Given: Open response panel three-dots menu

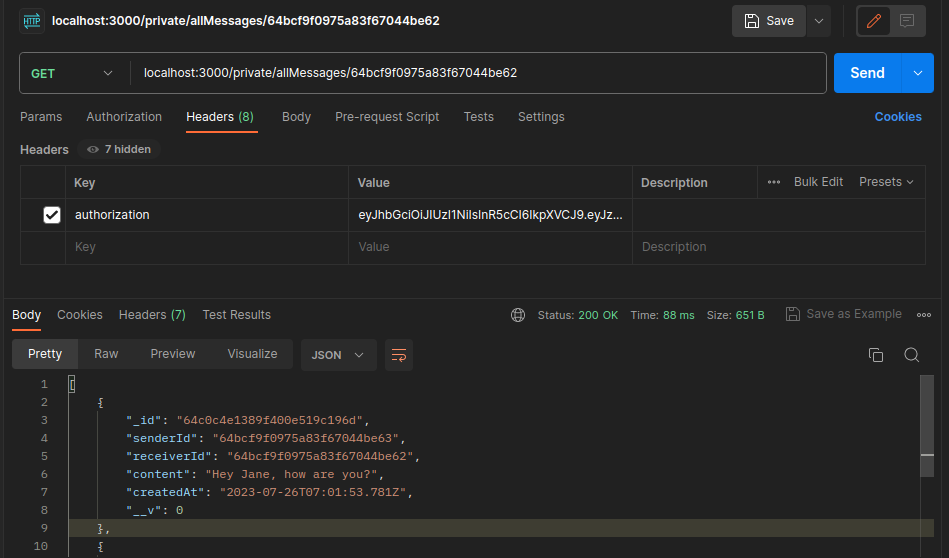Looking at the screenshot, I should click(x=924, y=315).
